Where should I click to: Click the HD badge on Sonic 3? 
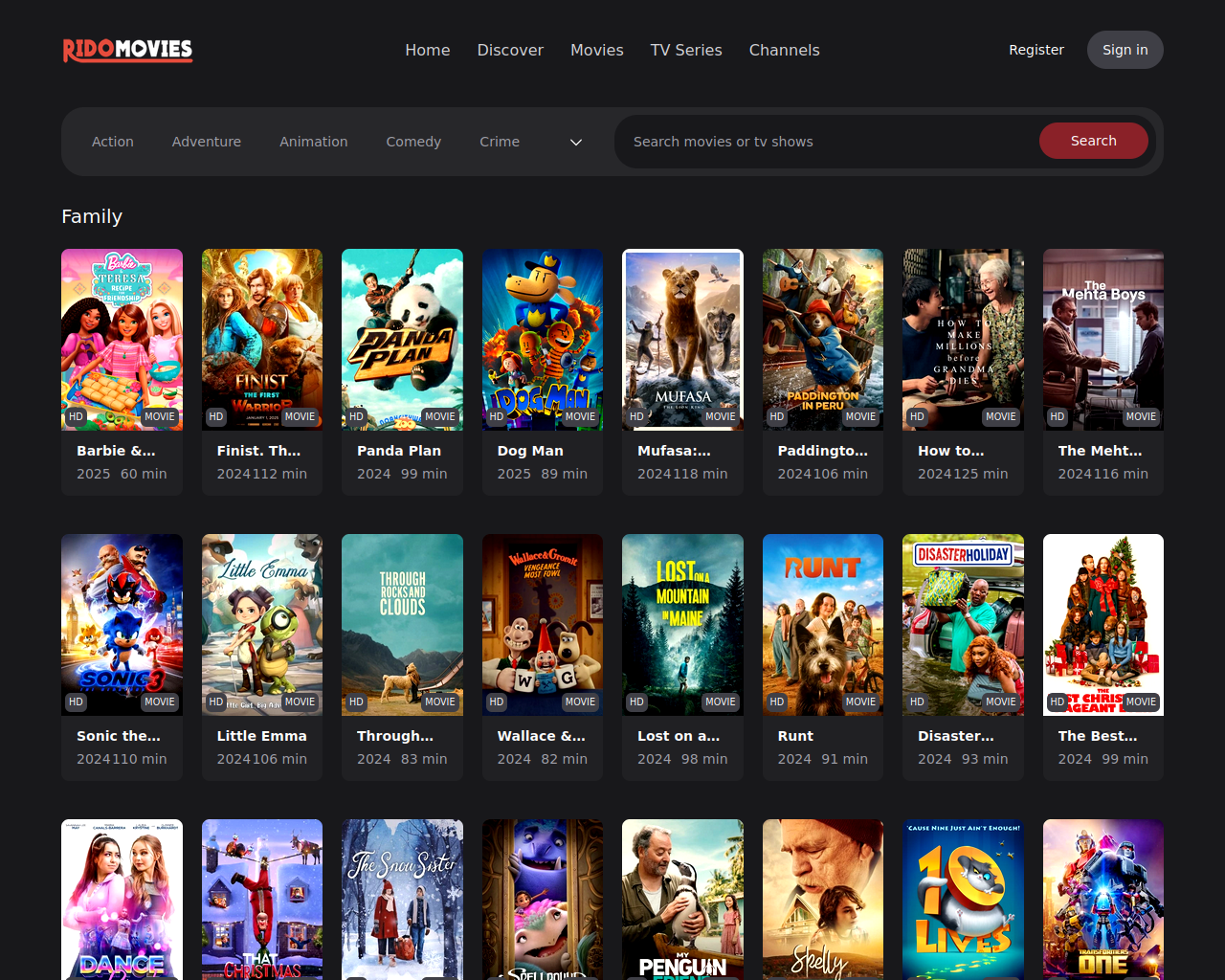coord(76,702)
